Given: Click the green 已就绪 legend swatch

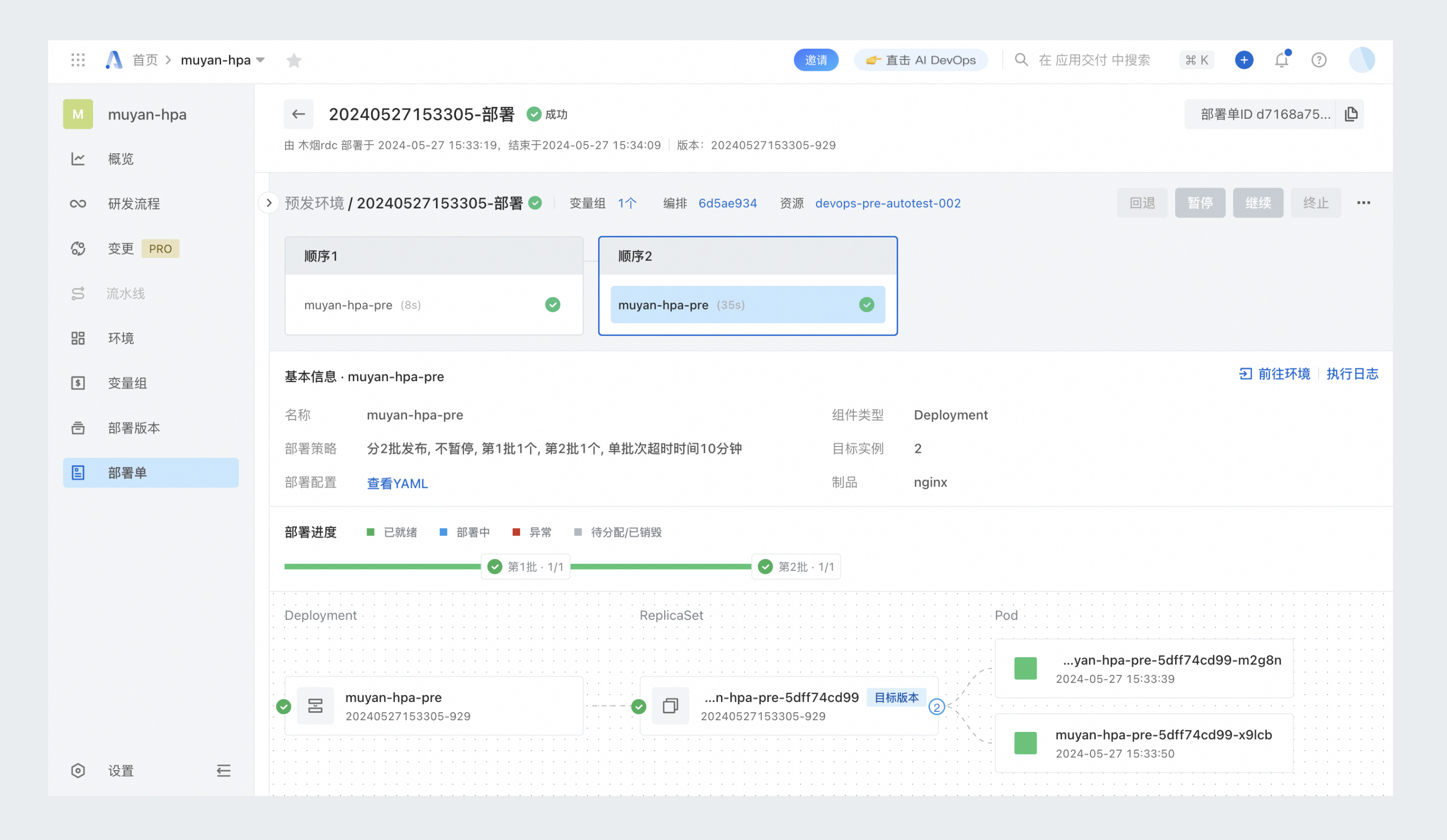Looking at the screenshot, I should (371, 532).
